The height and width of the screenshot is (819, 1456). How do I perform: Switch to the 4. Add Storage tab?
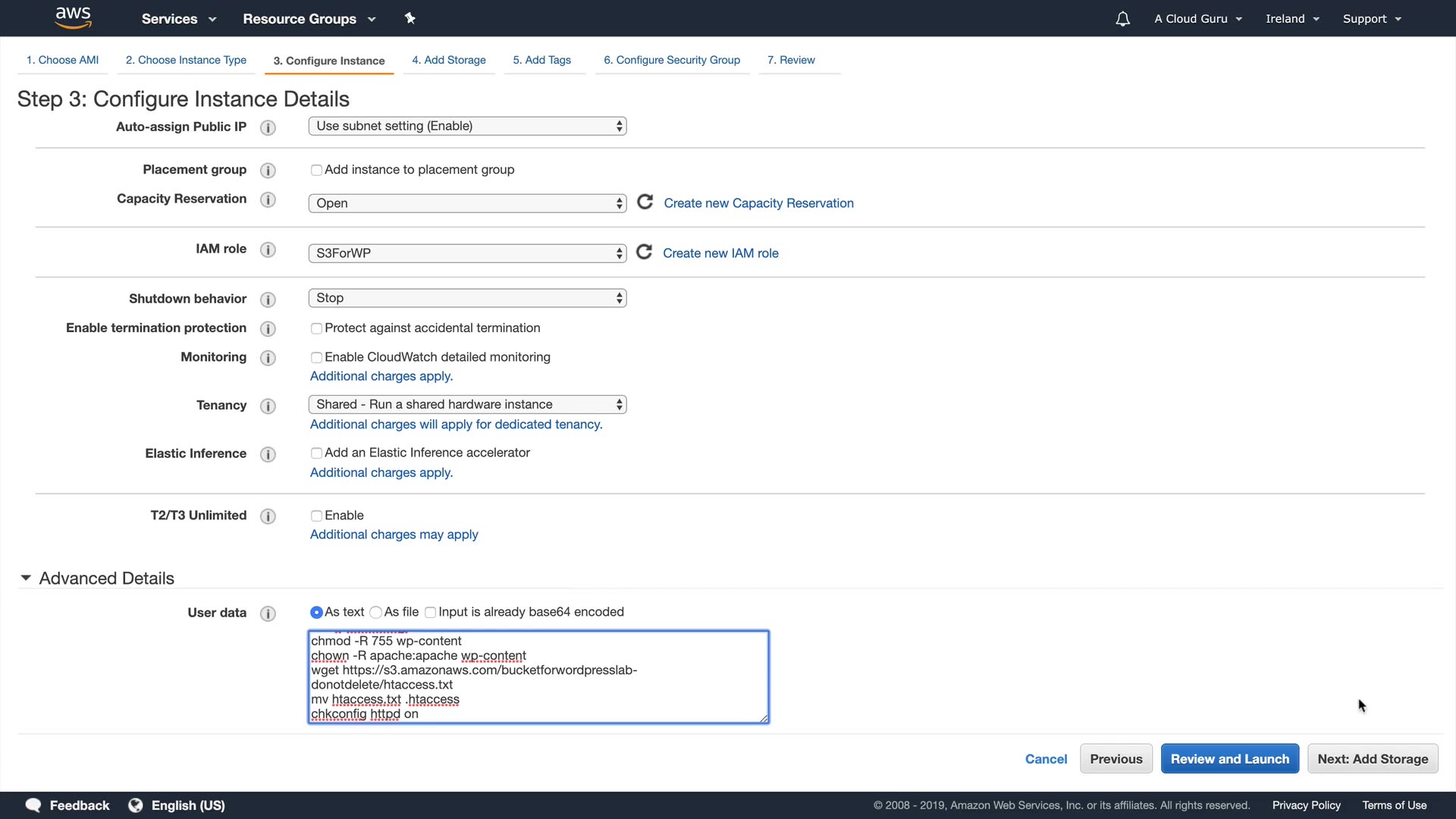pyautogui.click(x=448, y=60)
